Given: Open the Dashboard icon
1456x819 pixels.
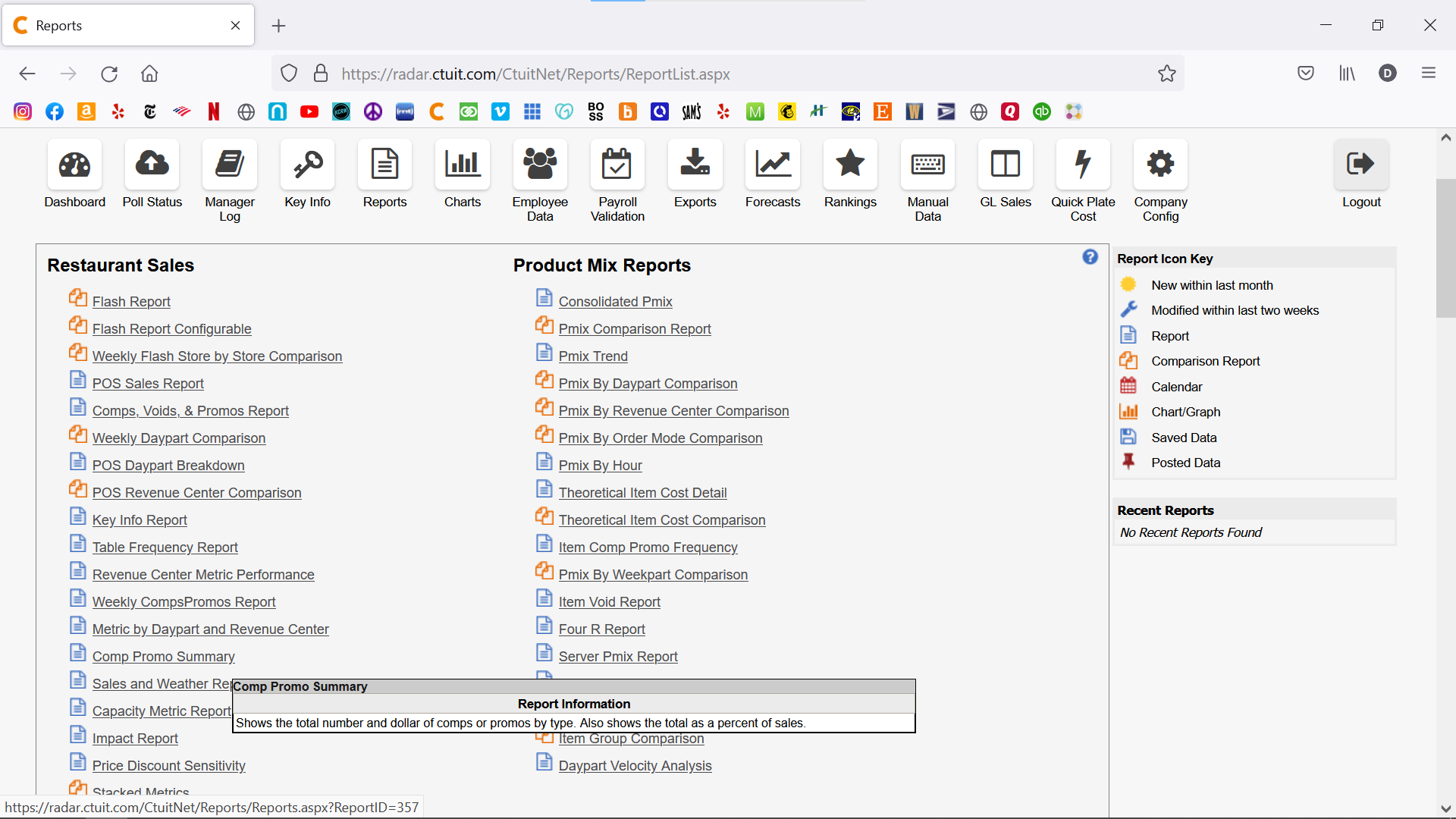Looking at the screenshot, I should coord(74,165).
